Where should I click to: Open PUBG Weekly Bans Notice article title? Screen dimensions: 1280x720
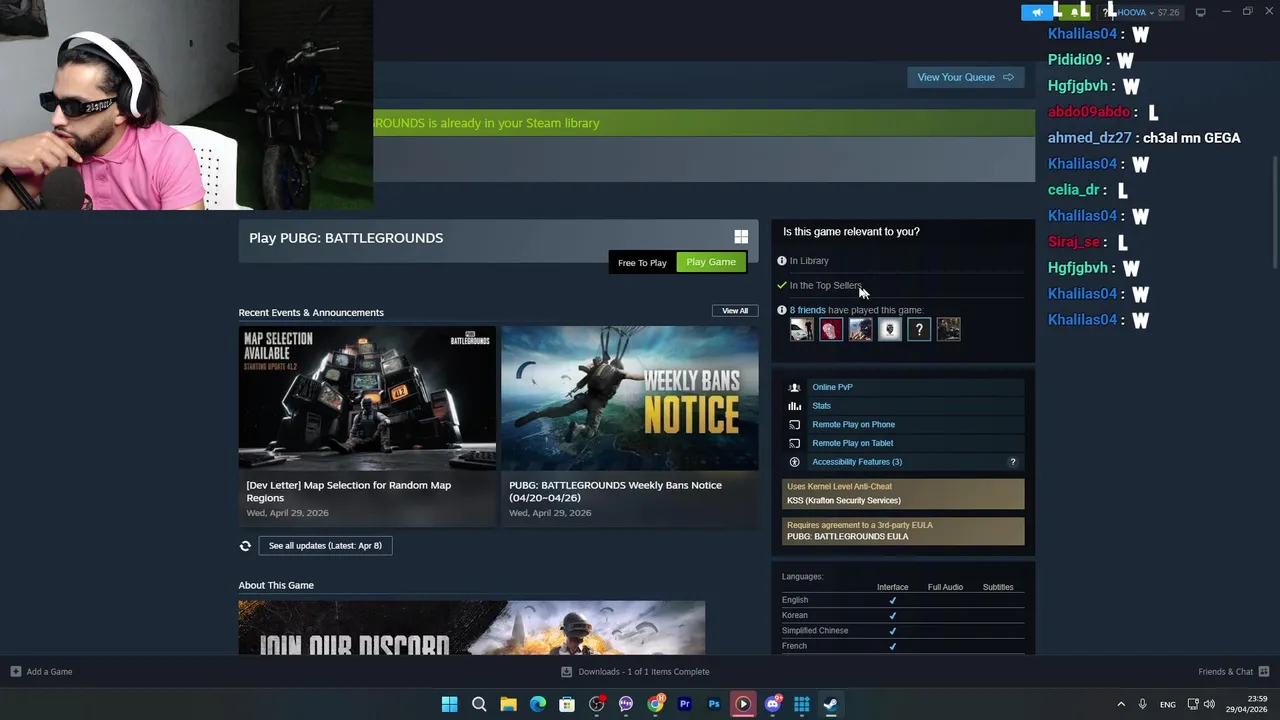[615, 491]
